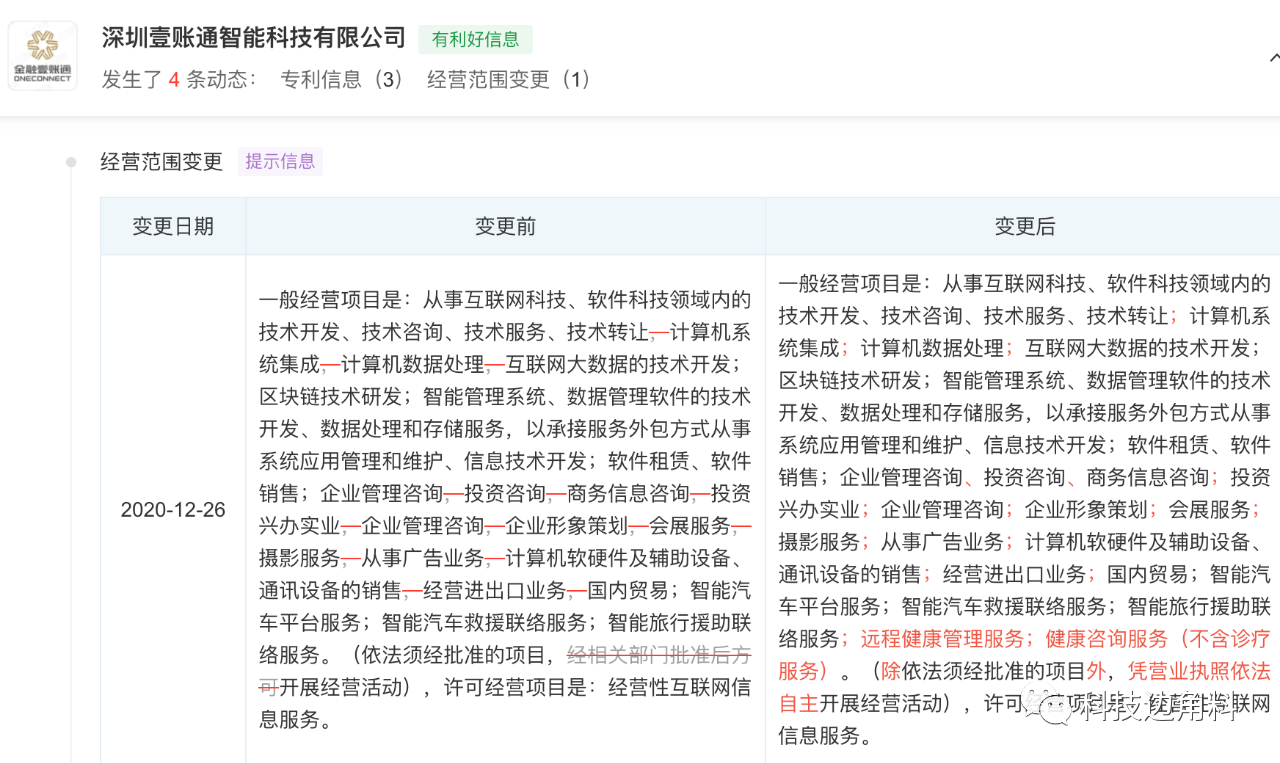1280x763 pixels.
Task: Open company name 深圳壹账通智能科技有限公司
Action: tap(254, 39)
